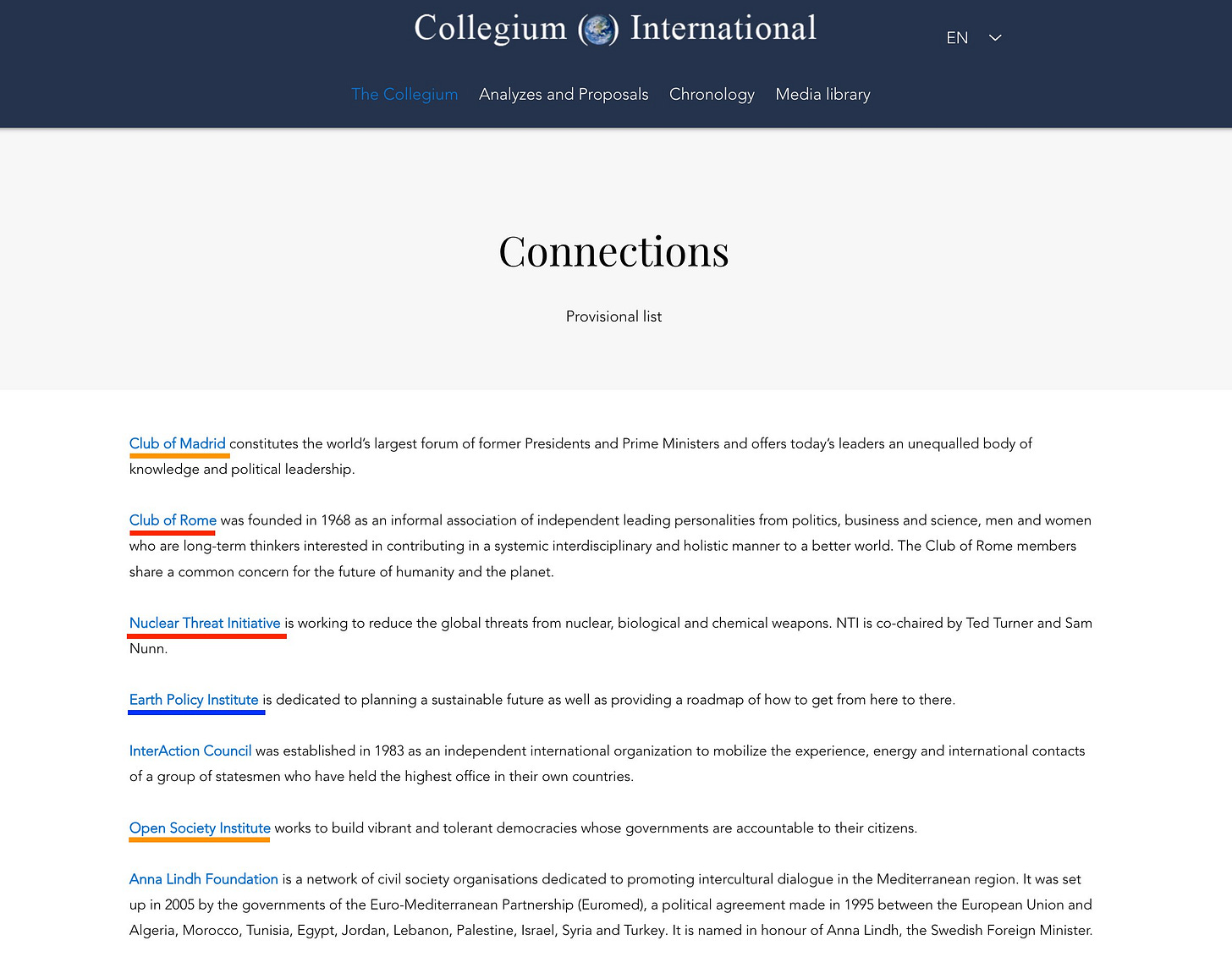Click the Connections page heading

[614, 251]
